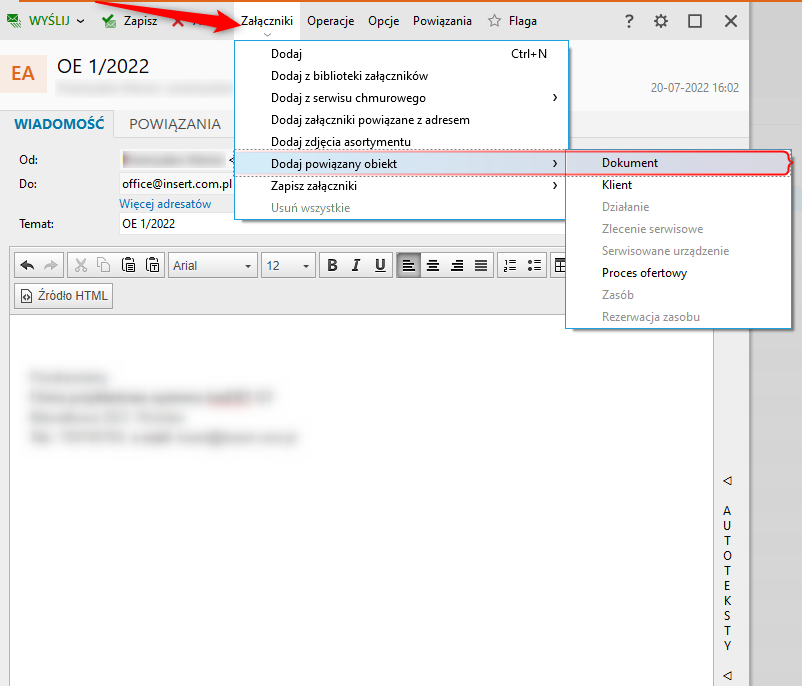Click the redo arrow in editor toolbar
The image size is (802, 686).
tap(51, 265)
